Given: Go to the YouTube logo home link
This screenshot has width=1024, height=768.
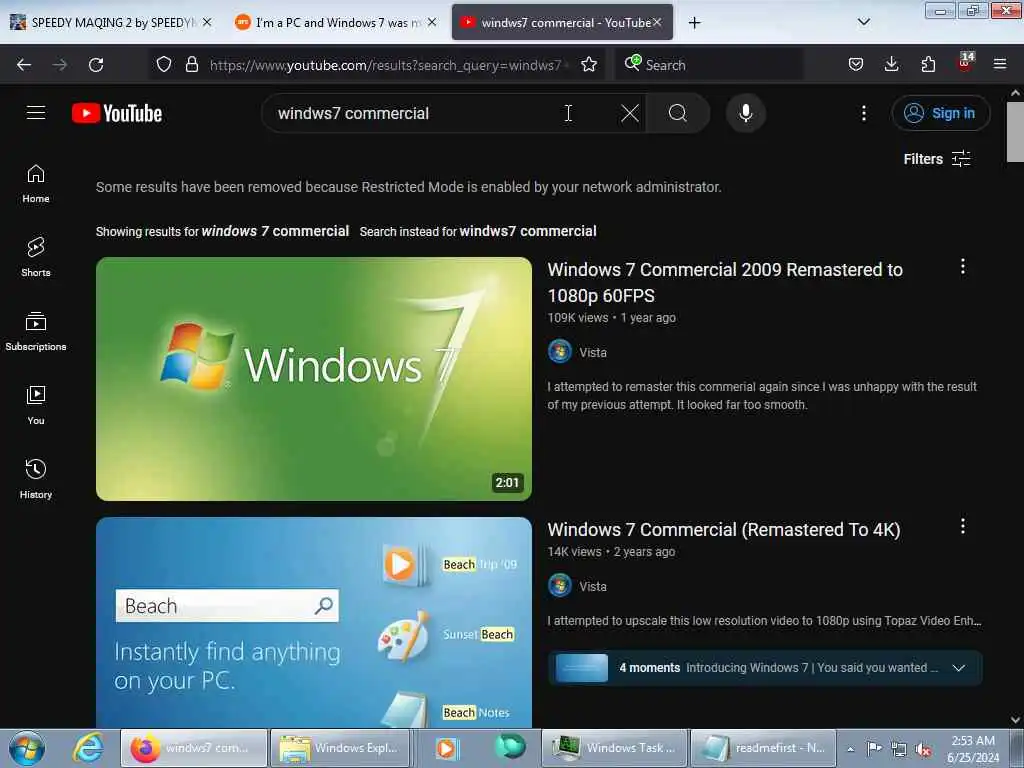Looking at the screenshot, I should pos(117,113).
